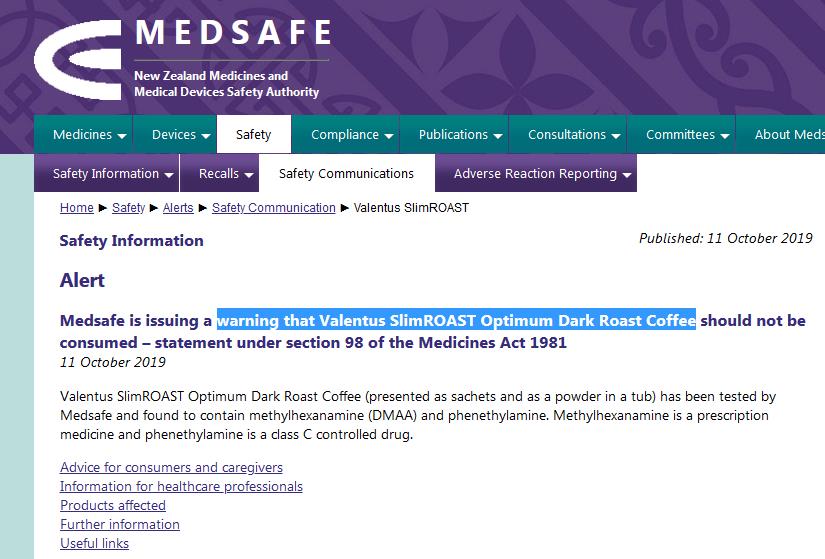Open the Recalls submenu

pyautogui.click(x=219, y=174)
